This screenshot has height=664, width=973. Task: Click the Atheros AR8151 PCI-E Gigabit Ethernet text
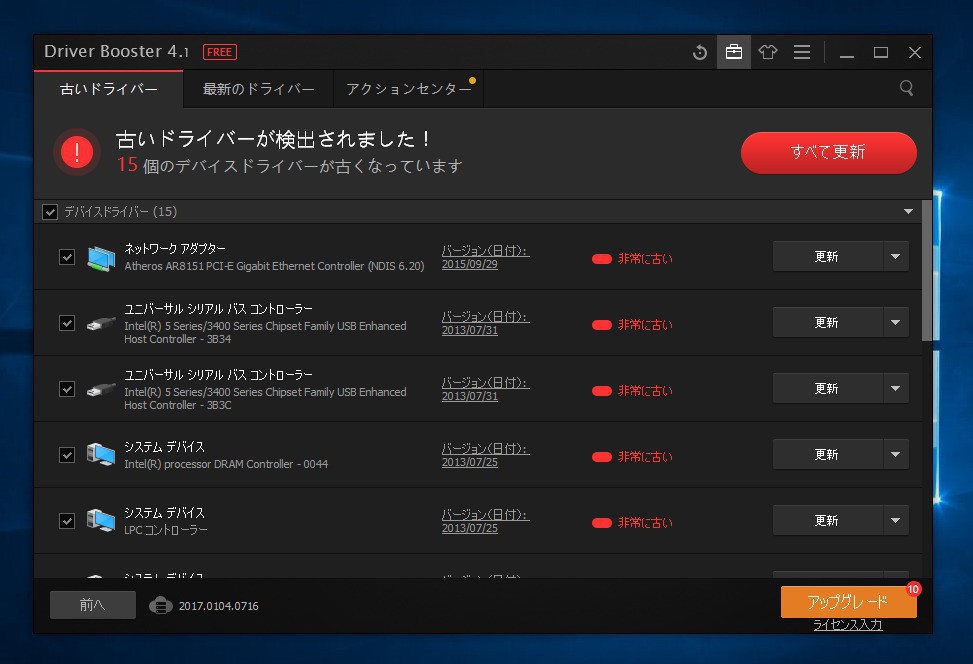[274, 266]
